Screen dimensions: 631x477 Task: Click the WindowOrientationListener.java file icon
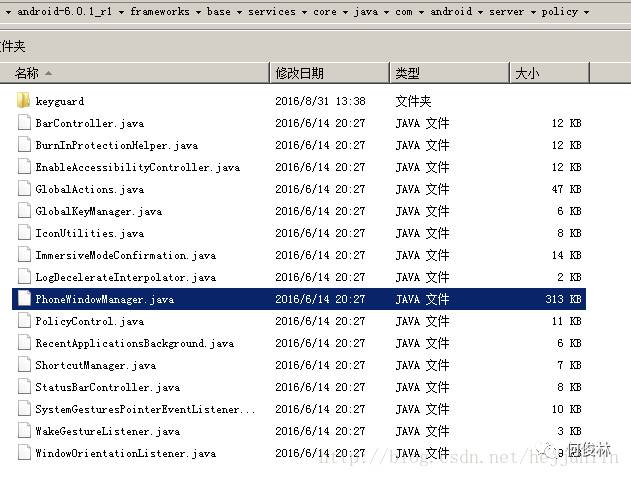click(x=24, y=452)
